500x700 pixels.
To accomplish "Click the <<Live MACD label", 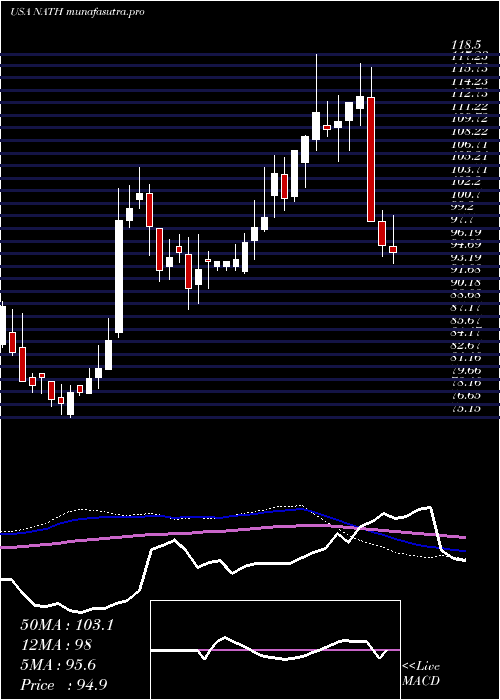I will tap(421, 673).
